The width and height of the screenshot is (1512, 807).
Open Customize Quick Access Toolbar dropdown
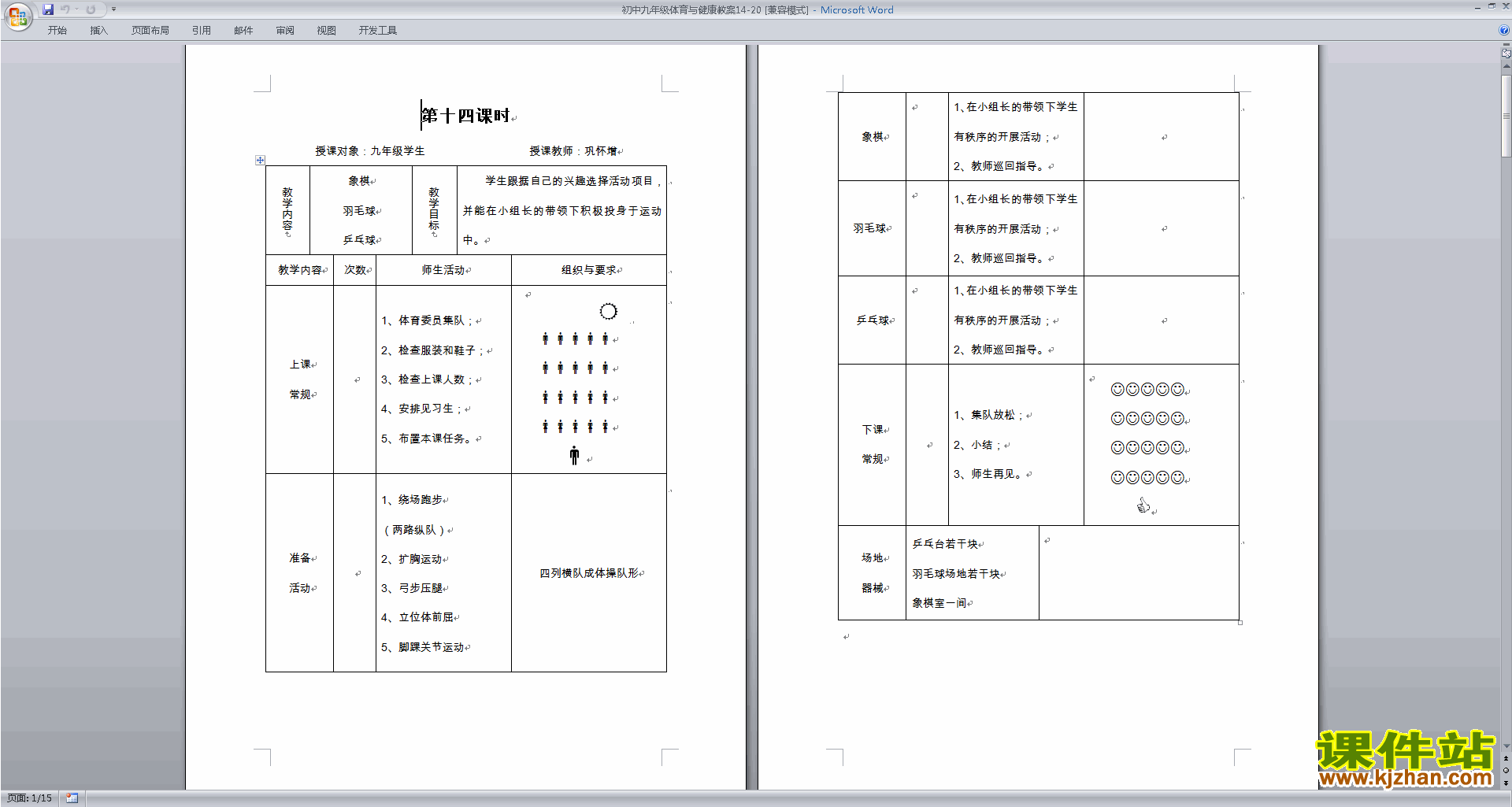coord(113,9)
